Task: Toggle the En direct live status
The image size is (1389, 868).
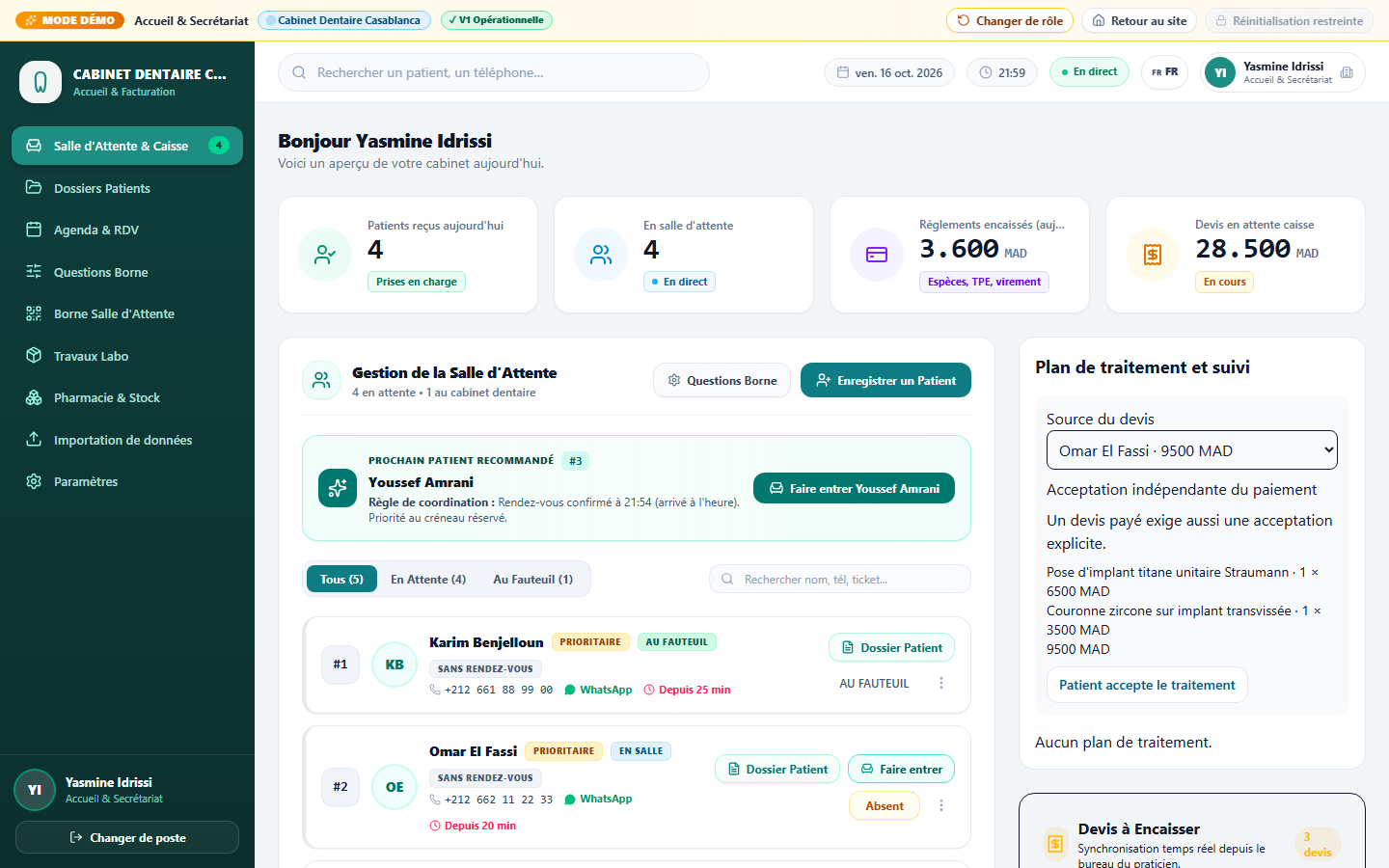Action: 1089,72
